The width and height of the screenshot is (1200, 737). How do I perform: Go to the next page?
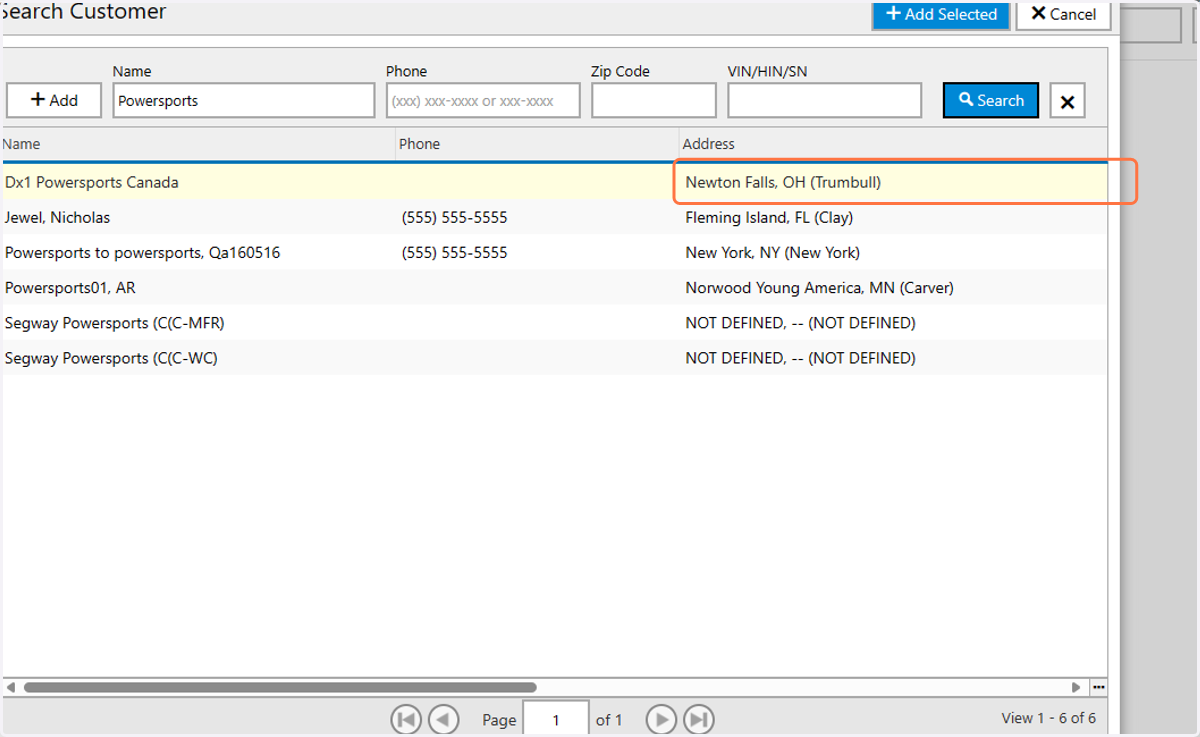click(661, 720)
